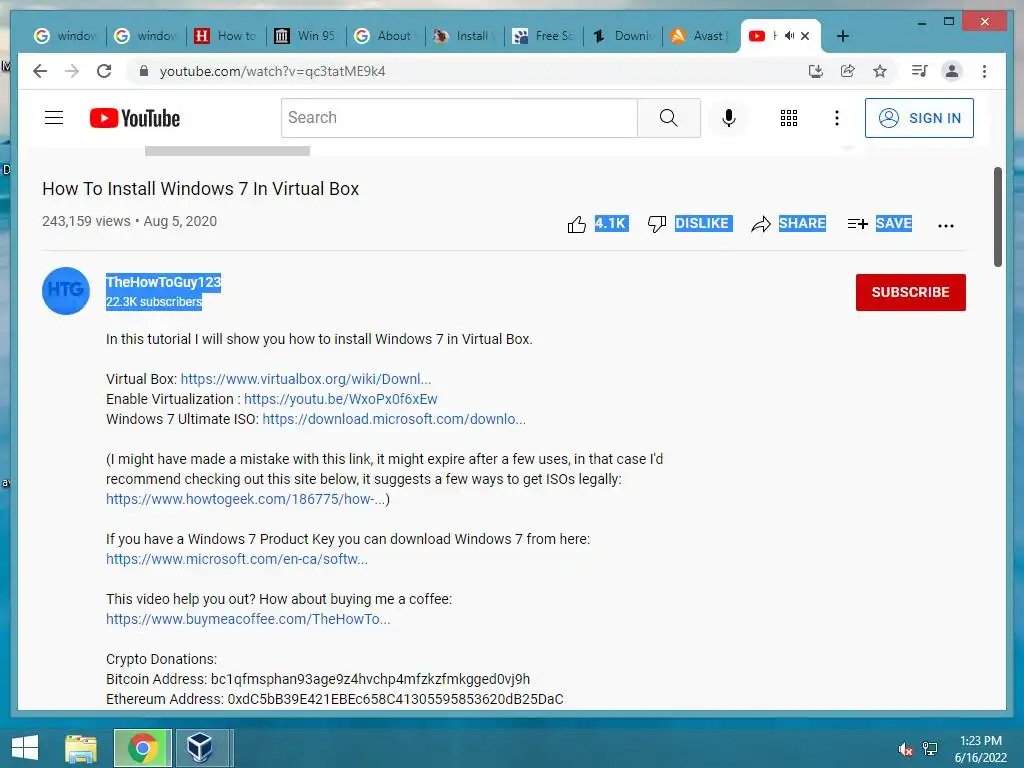
Task: Like the video with thumbs up
Action: tap(577, 225)
